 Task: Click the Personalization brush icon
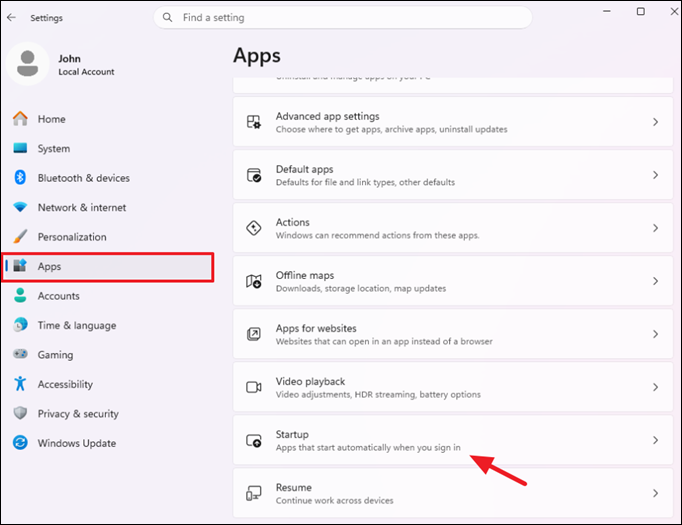(x=20, y=237)
